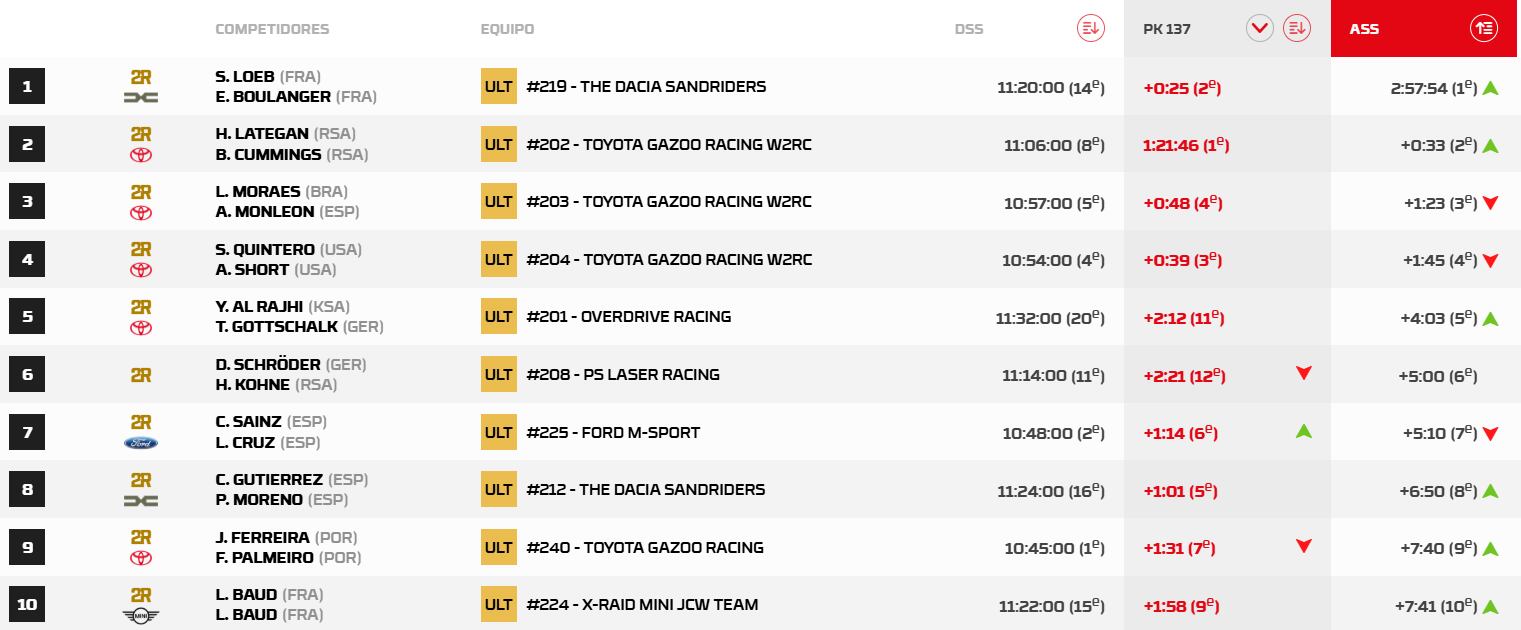Click the ULT badge for #219 Dacia Sandriders
Image resolution: width=1521 pixels, height=630 pixels.
click(498, 87)
